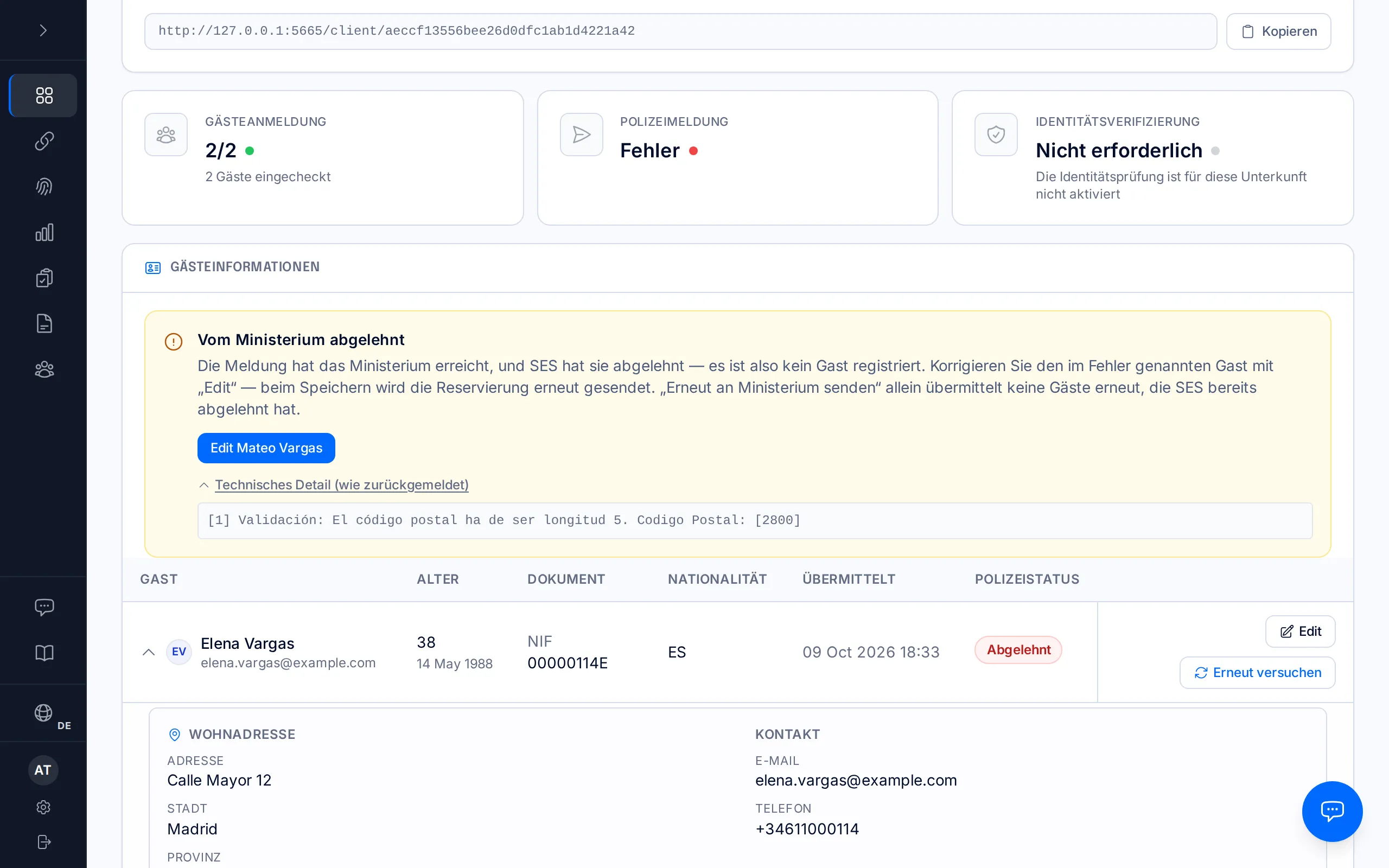Viewport: 1389px width, 868px height.
Task: Click the address Calle Mayor 12
Action: point(219,780)
